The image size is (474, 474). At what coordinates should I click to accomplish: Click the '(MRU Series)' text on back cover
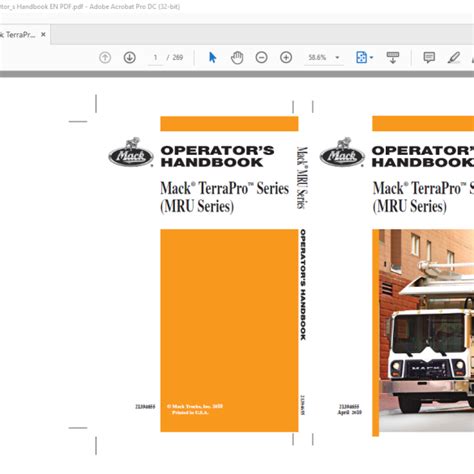click(197, 206)
